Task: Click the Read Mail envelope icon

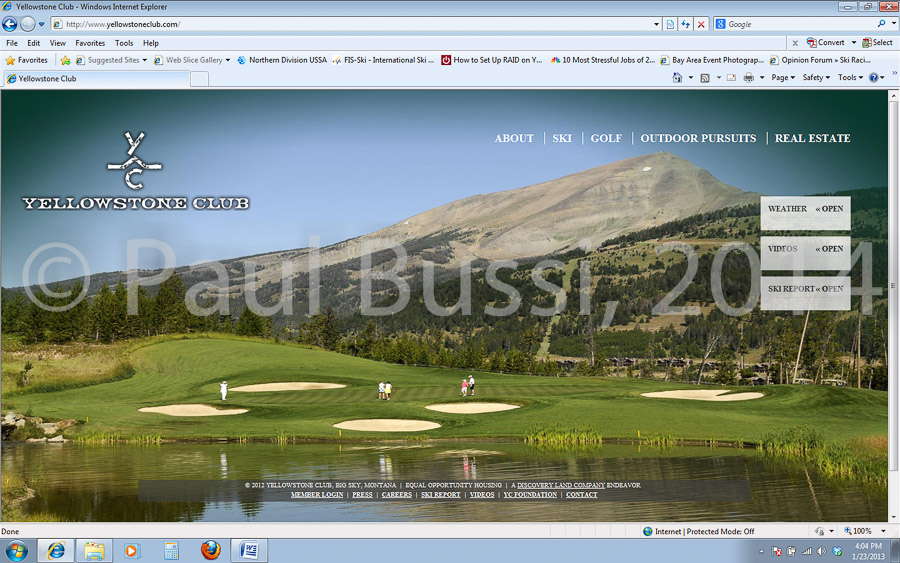Action: pos(731,77)
